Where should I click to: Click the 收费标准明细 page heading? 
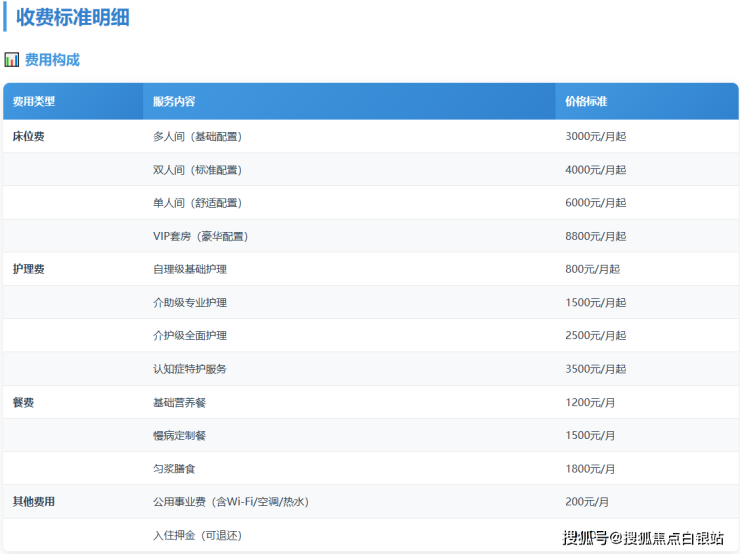point(72,18)
